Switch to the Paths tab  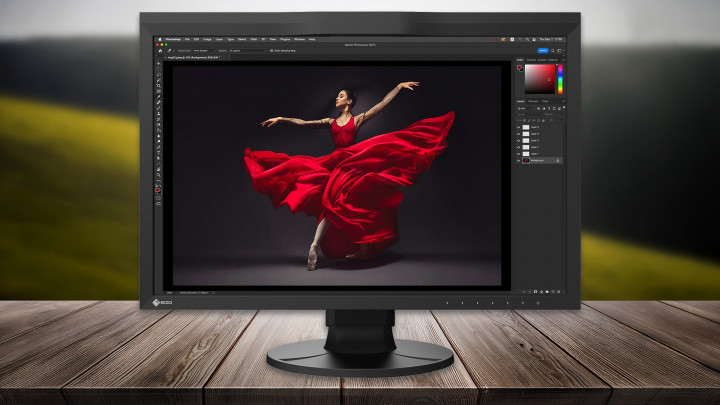[x=545, y=101]
